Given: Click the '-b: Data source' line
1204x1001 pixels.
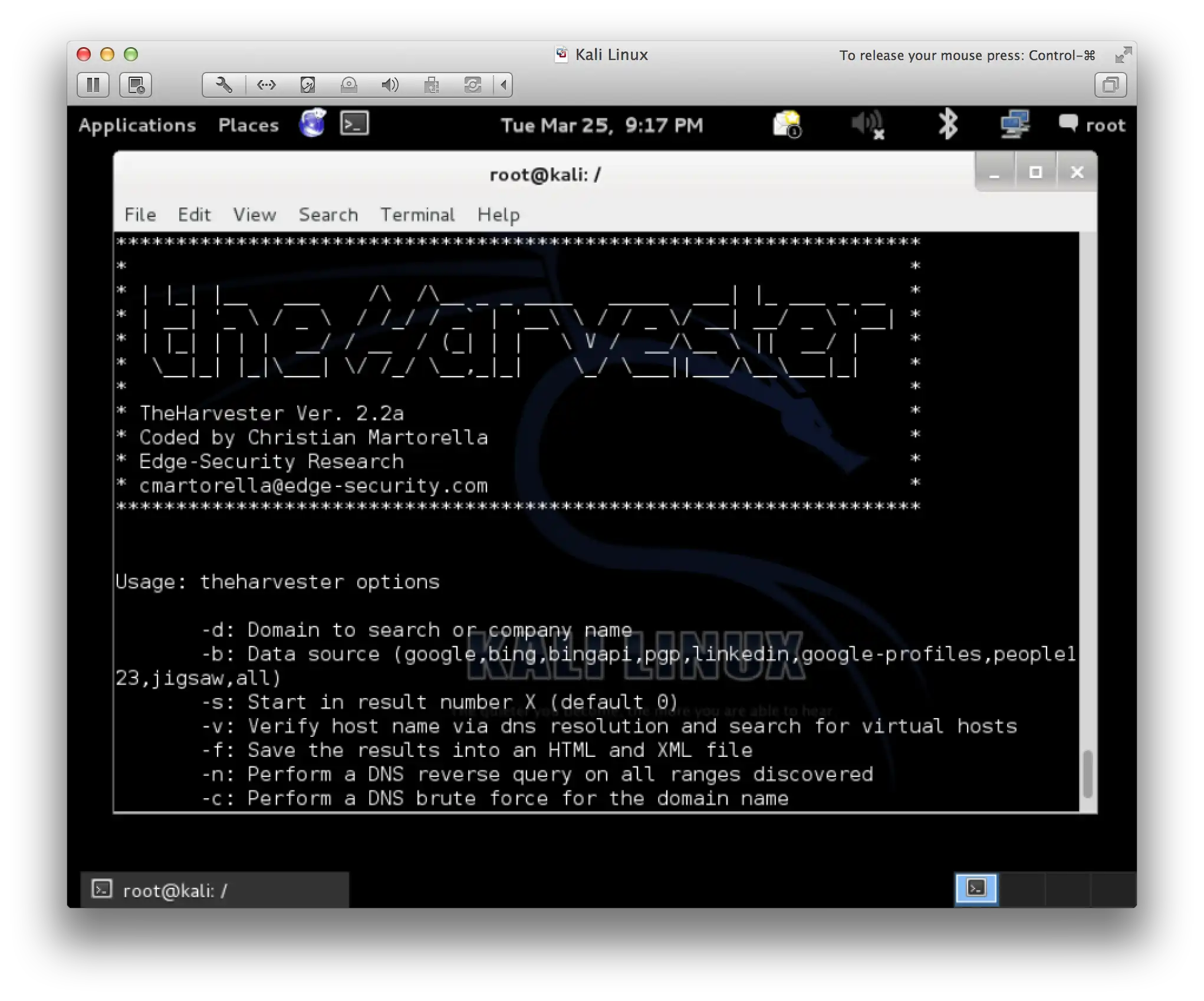Looking at the screenshot, I should click(x=596, y=666).
